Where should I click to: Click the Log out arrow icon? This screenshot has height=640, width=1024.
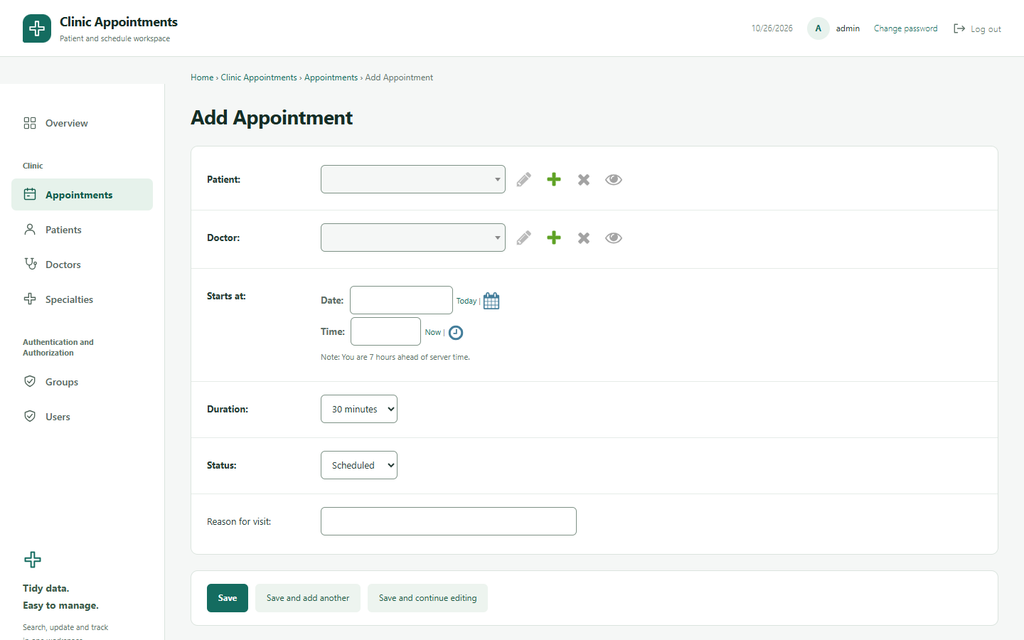[959, 29]
